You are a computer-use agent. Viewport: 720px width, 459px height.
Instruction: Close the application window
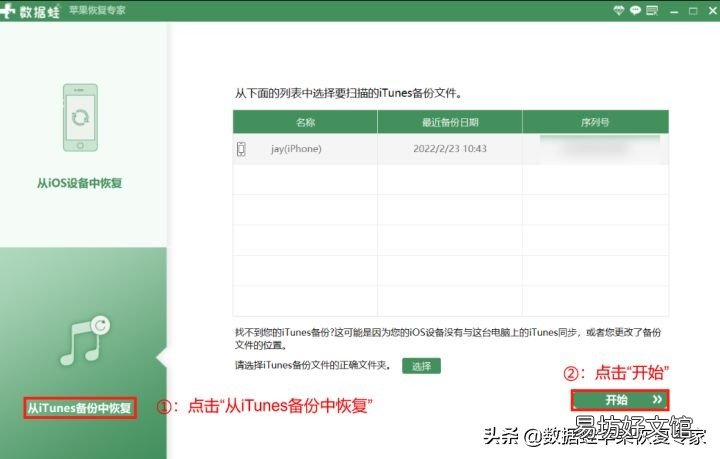click(x=713, y=11)
